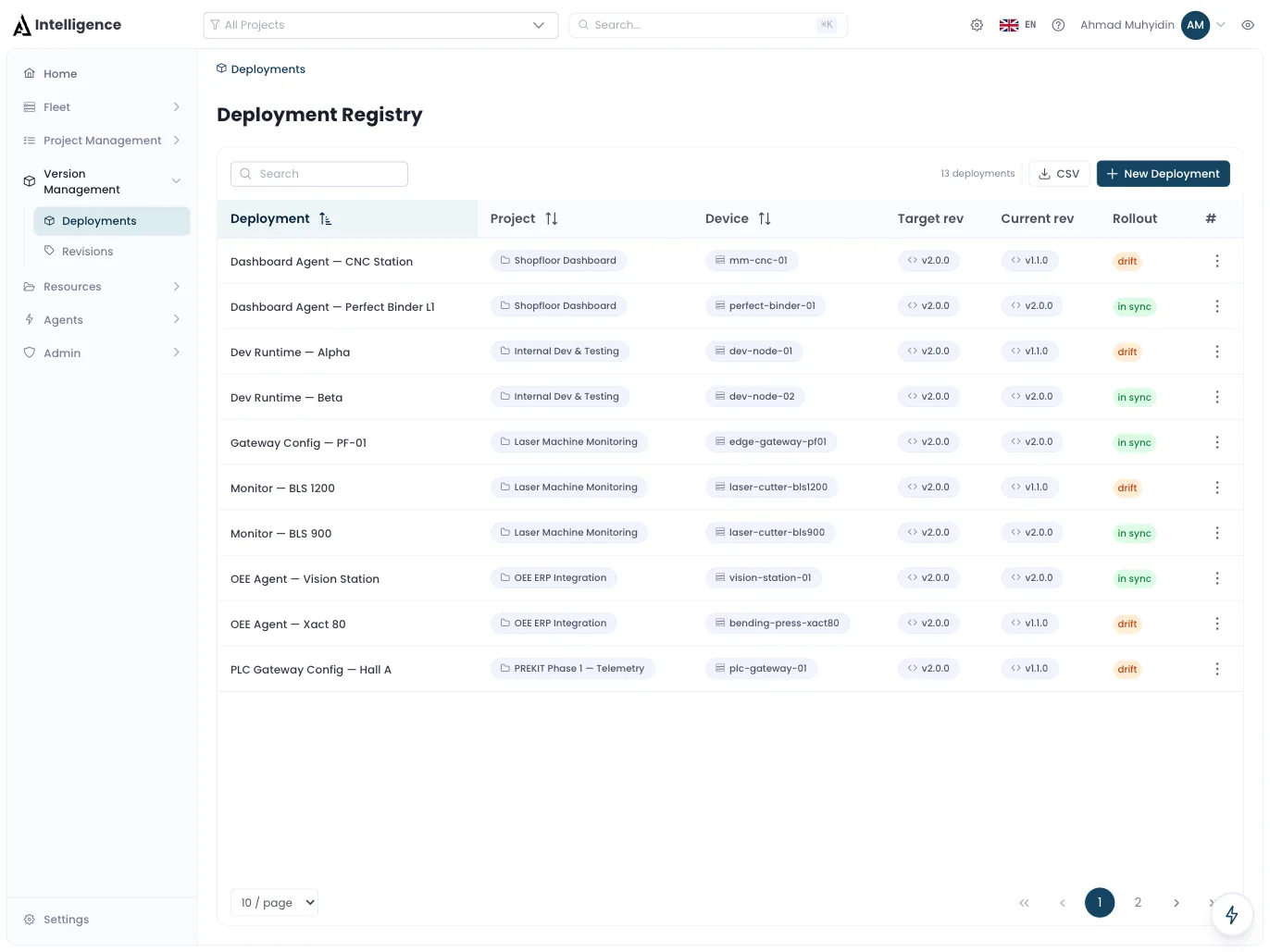The width and height of the screenshot is (1270, 952).
Task: Click the edge-gateway-pf01 device tag
Action: point(771,442)
